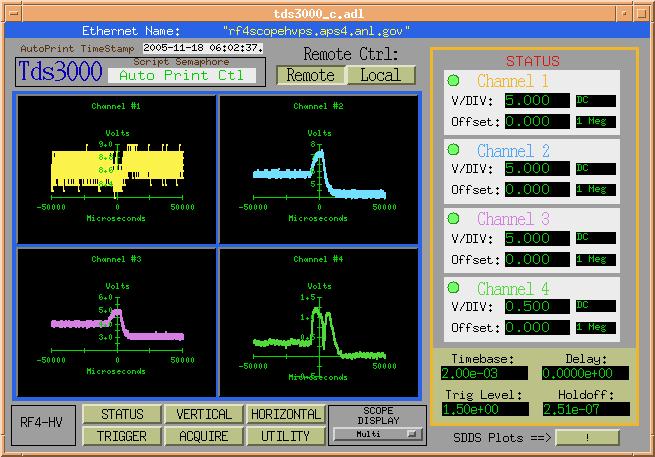Click the Channel #4 green waveform plot
This screenshot has width=655, height=457.
click(x=318, y=322)
